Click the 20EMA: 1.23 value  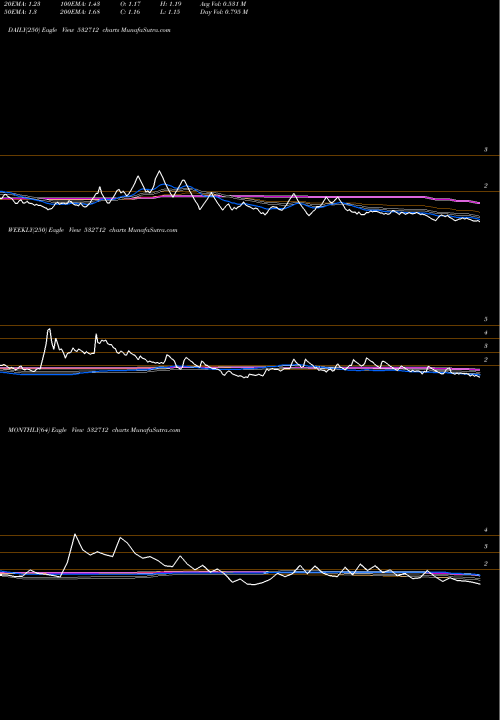[24, 4]
